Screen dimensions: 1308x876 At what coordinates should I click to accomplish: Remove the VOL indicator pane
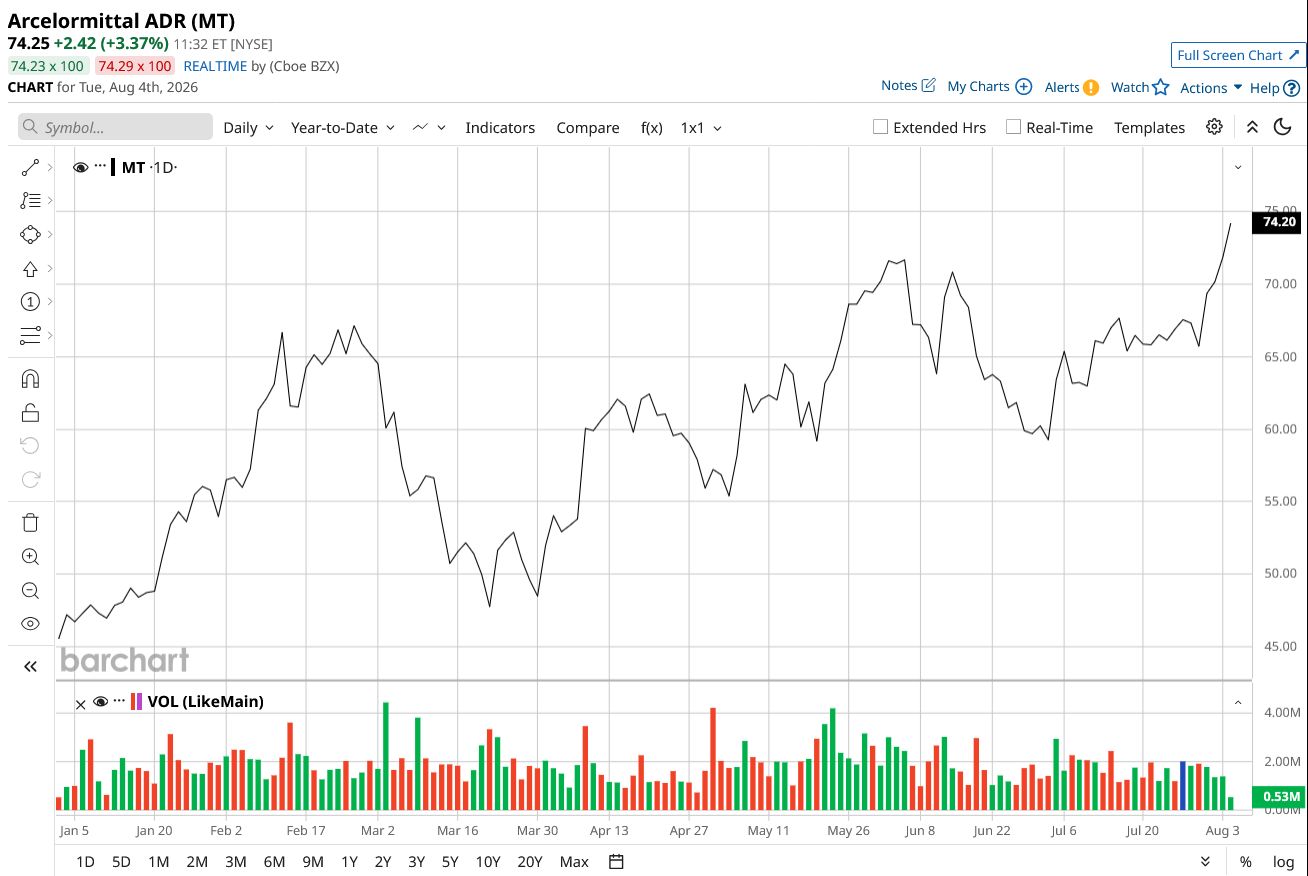(x=81, y=704)
